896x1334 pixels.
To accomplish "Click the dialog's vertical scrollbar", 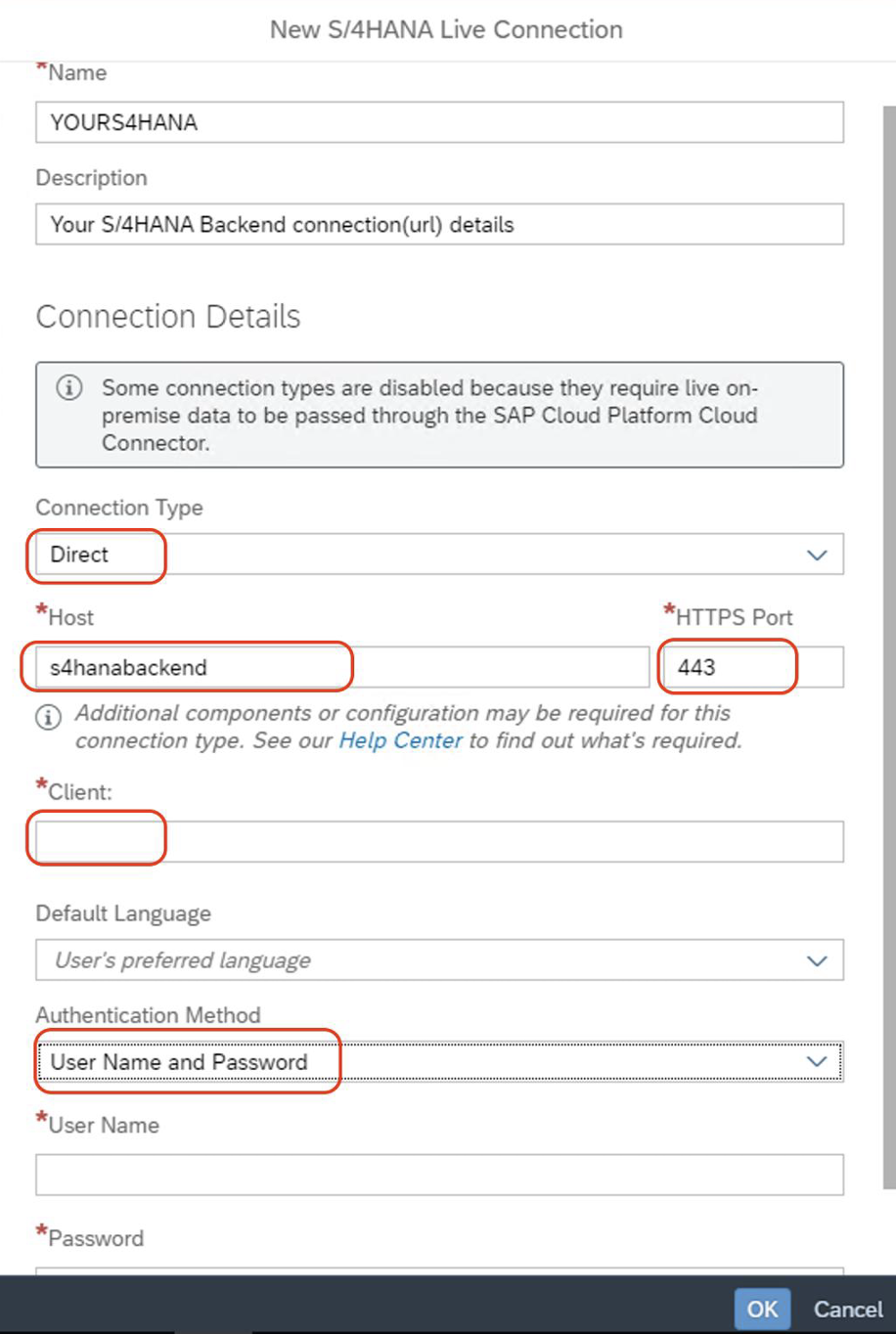I will click(x=888, y=645).
